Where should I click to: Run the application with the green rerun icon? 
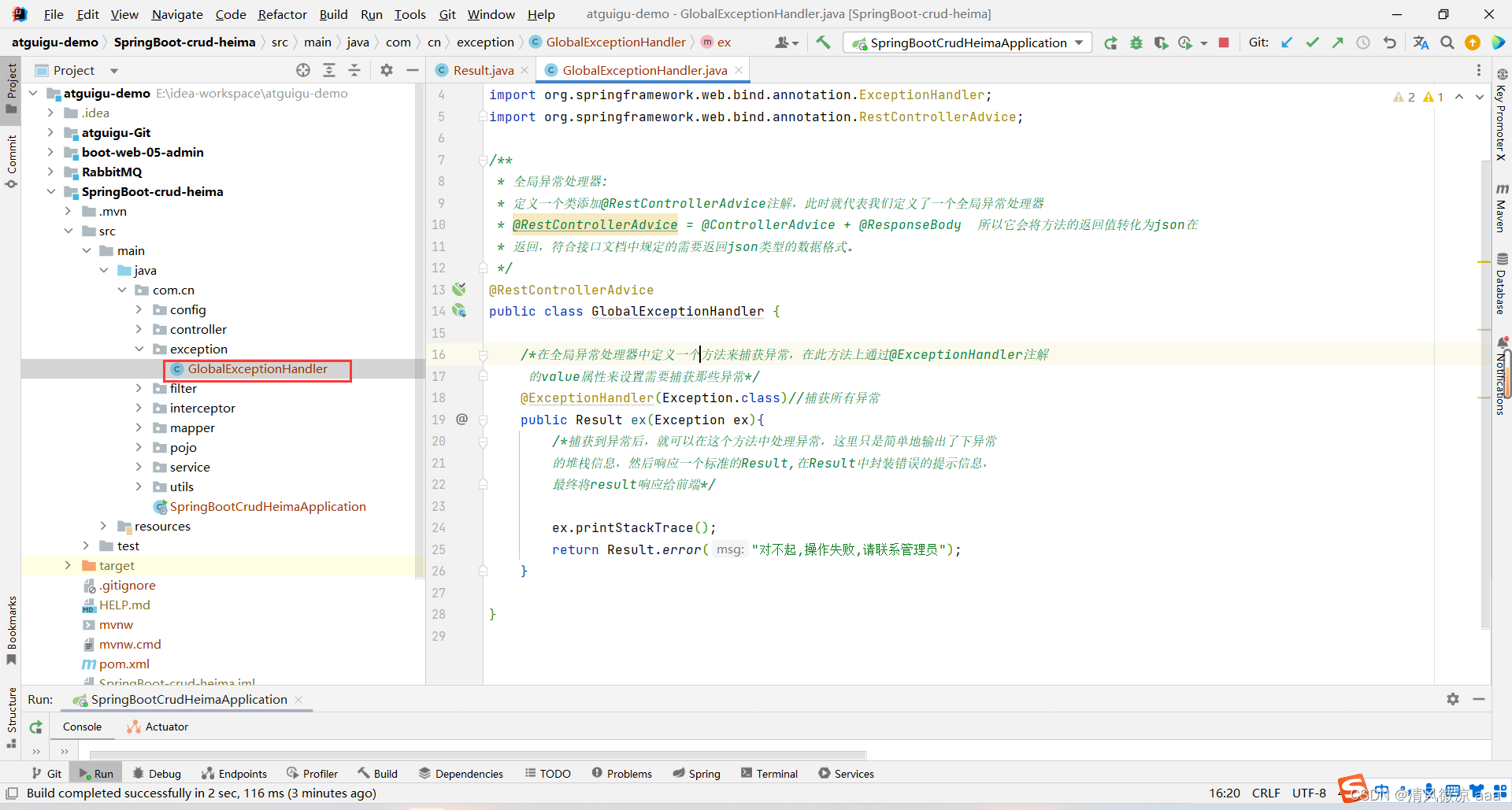(x=1110, y=43)
